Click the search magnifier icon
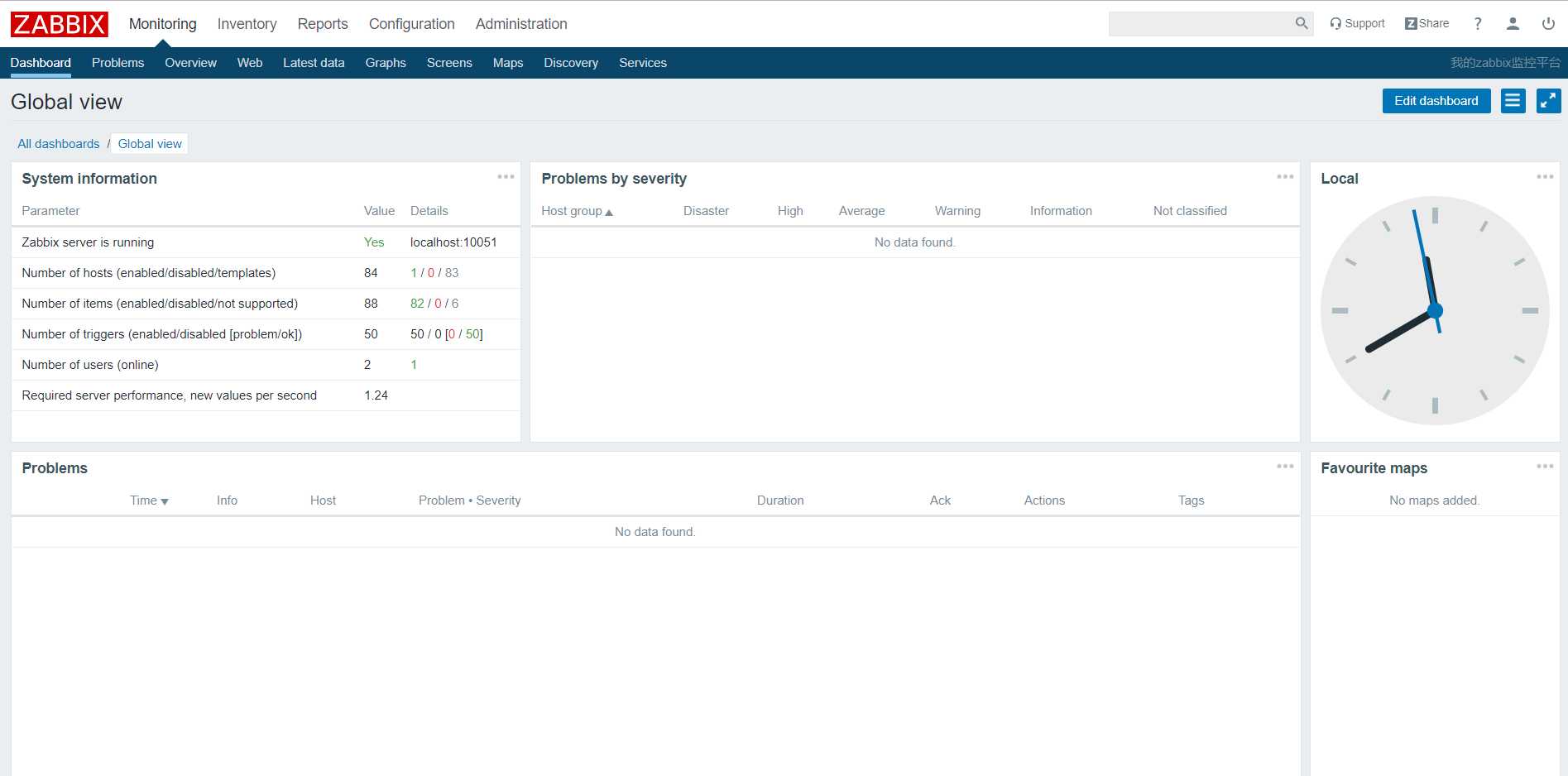The width and height of the screenshot is (1568, 776). [x=1302, y=23]
